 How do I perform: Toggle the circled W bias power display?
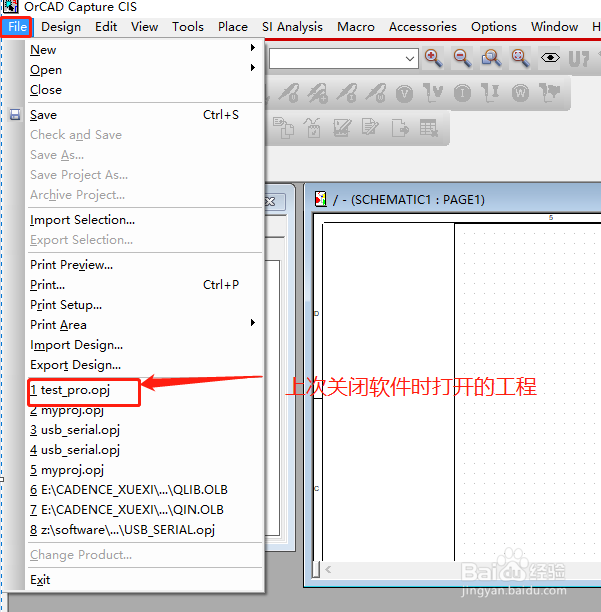520,94
